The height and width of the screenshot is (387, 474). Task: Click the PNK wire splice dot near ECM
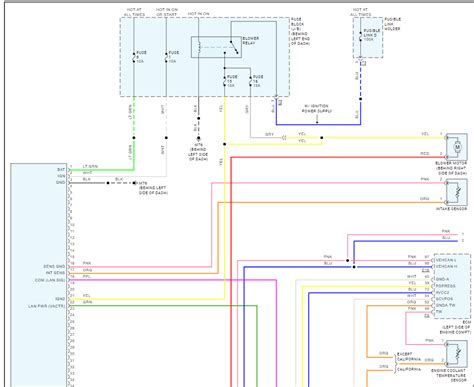pos(347,261)
